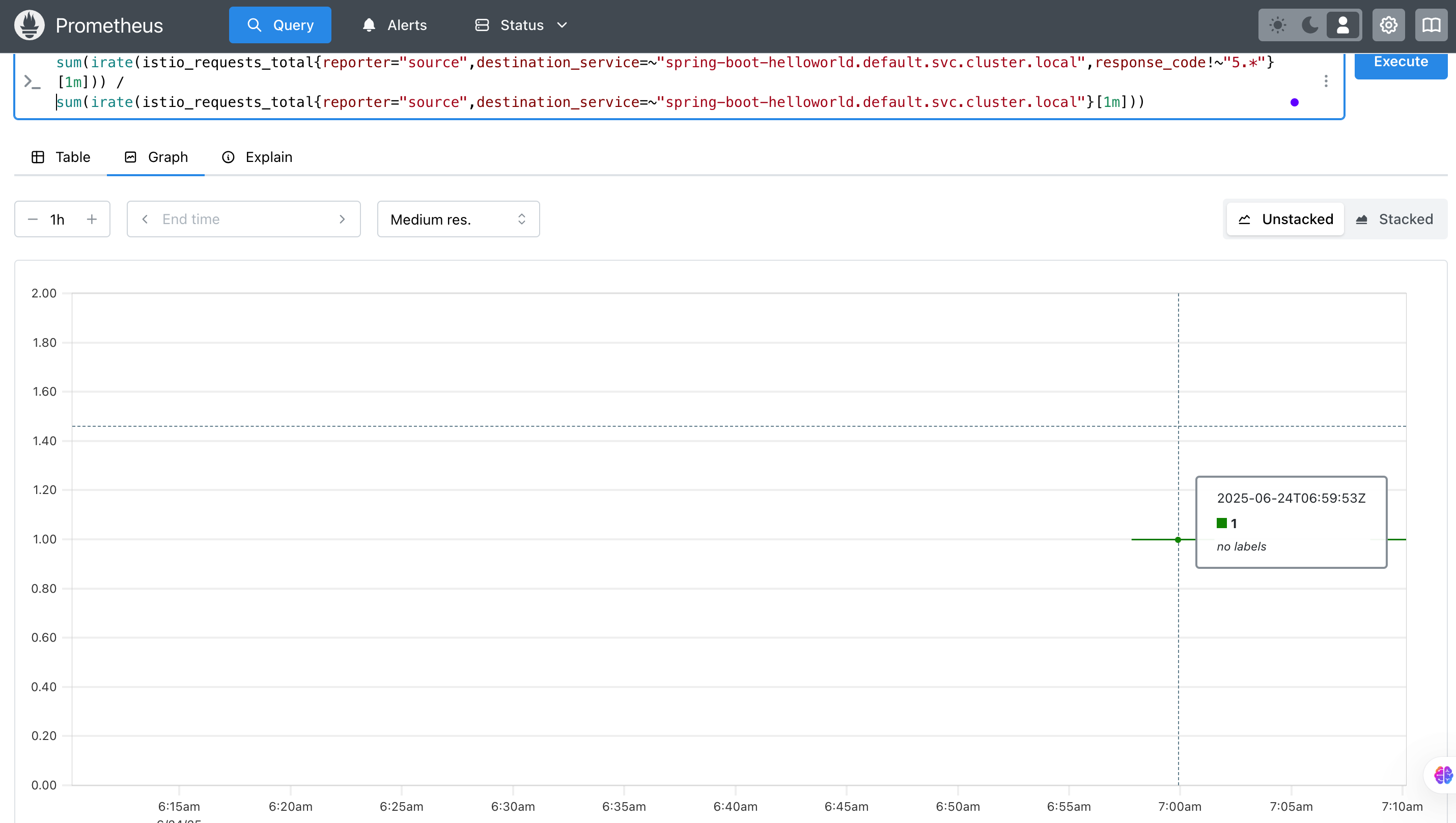This screenshot has height=823, width=1456.
Task: Click the End time input field
Action: pos(243,220)
